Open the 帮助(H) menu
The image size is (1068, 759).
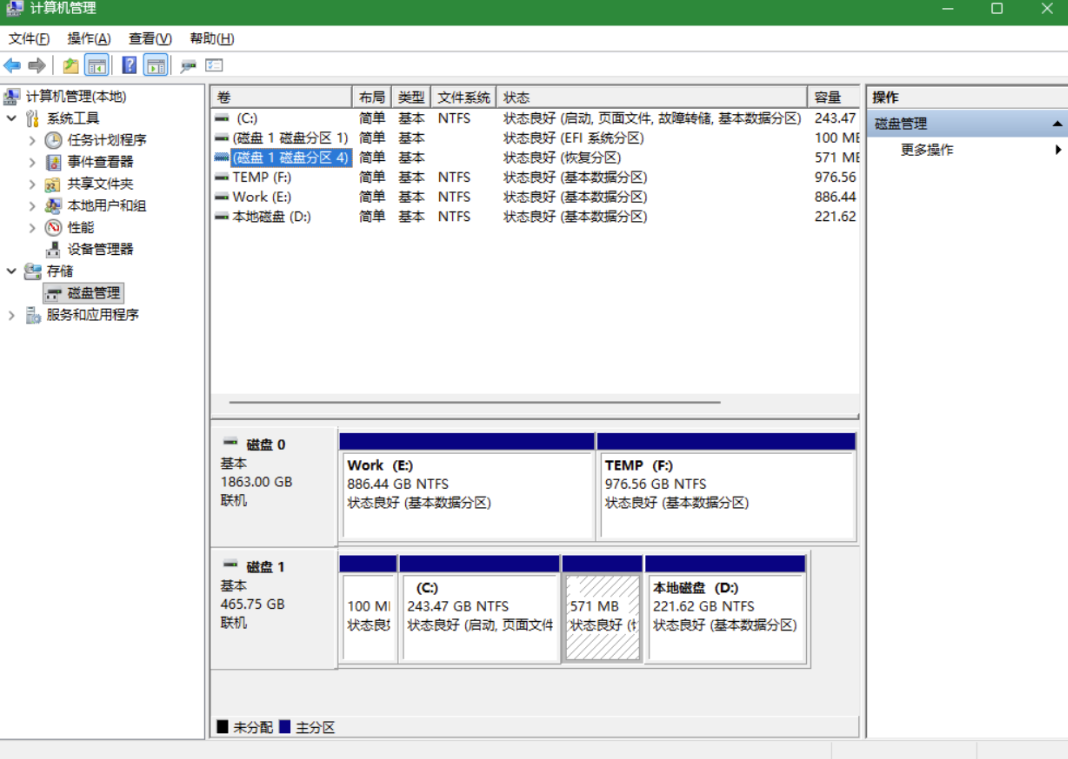point(212,39)
